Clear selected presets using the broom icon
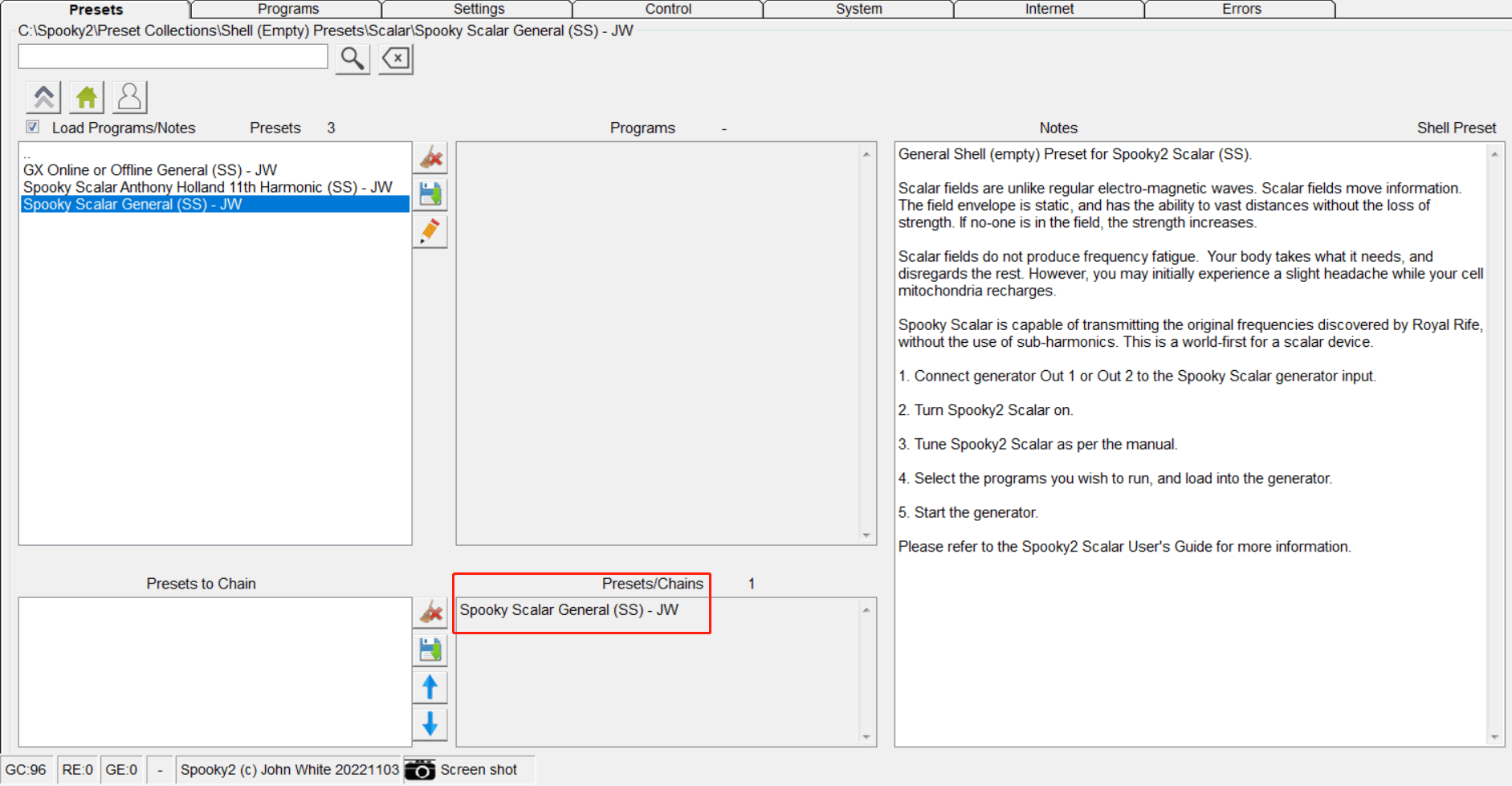This screenshot has height=786, width=1512. (x=430, y=158)
